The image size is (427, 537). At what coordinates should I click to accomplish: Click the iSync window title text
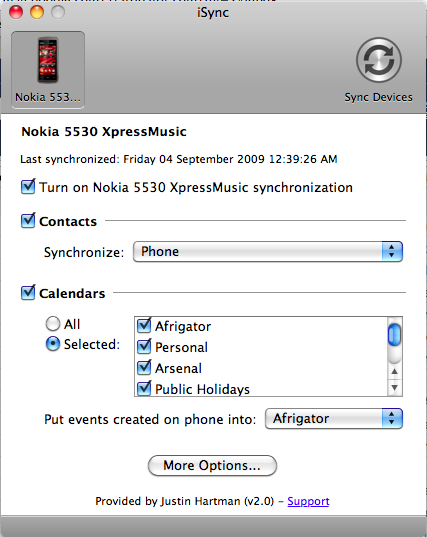213,13
